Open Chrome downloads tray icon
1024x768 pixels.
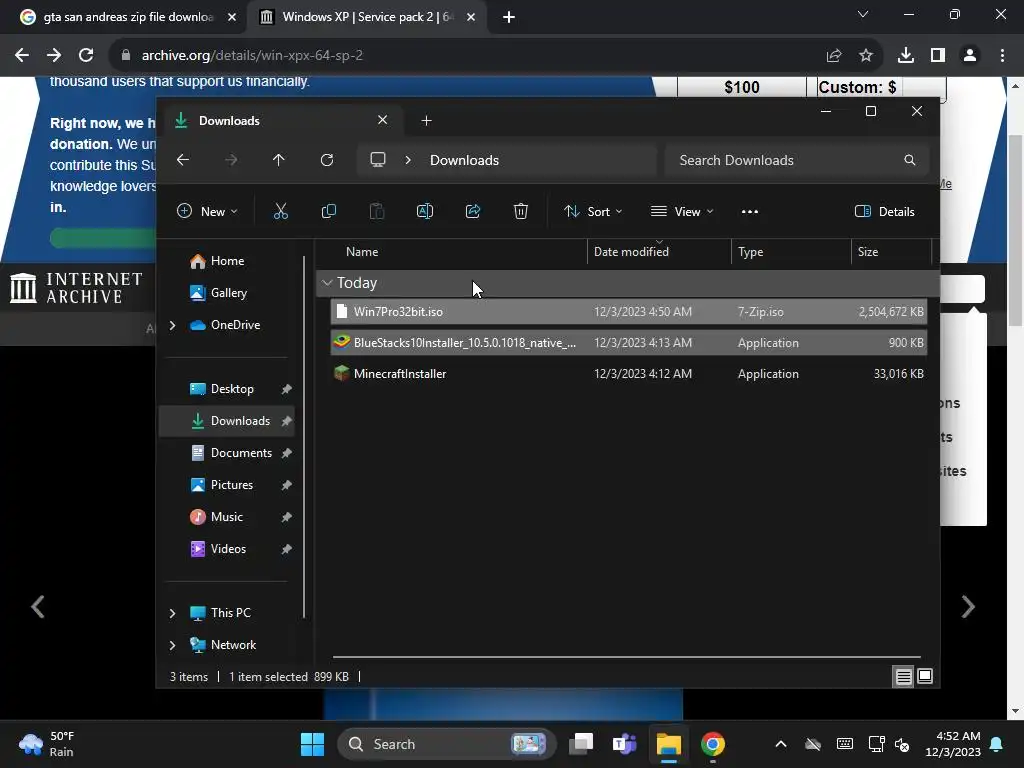pyautogui.click(x=905, y=56)
